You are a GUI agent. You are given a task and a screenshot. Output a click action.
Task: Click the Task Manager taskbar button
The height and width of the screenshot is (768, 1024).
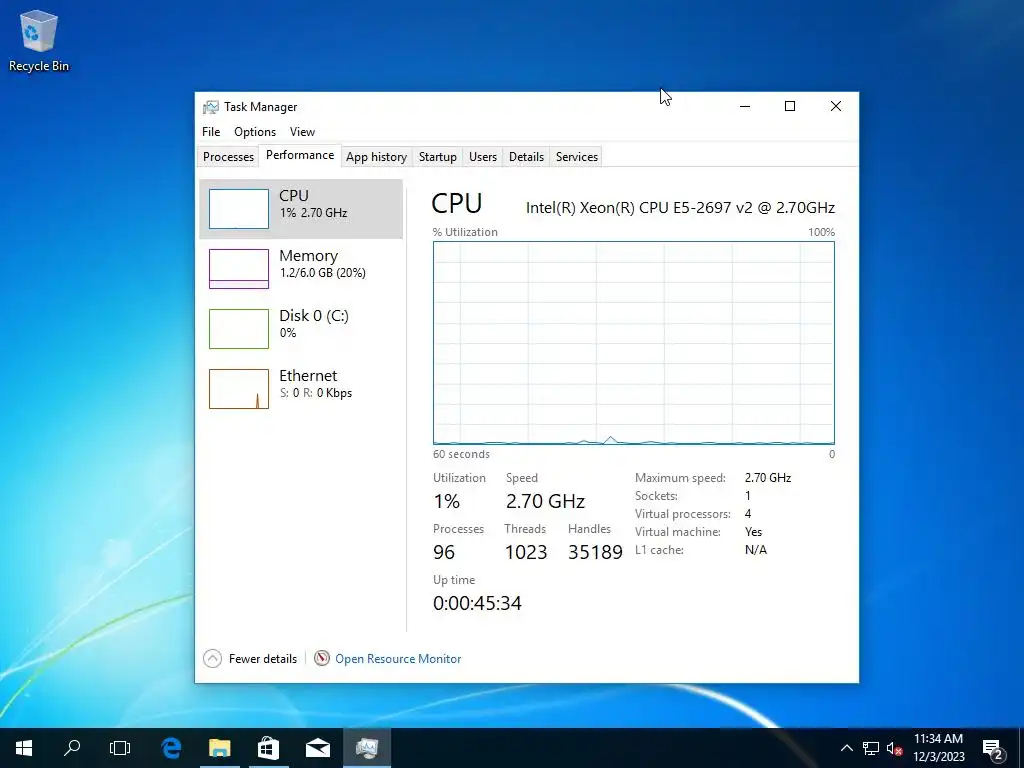click(367, 748)
